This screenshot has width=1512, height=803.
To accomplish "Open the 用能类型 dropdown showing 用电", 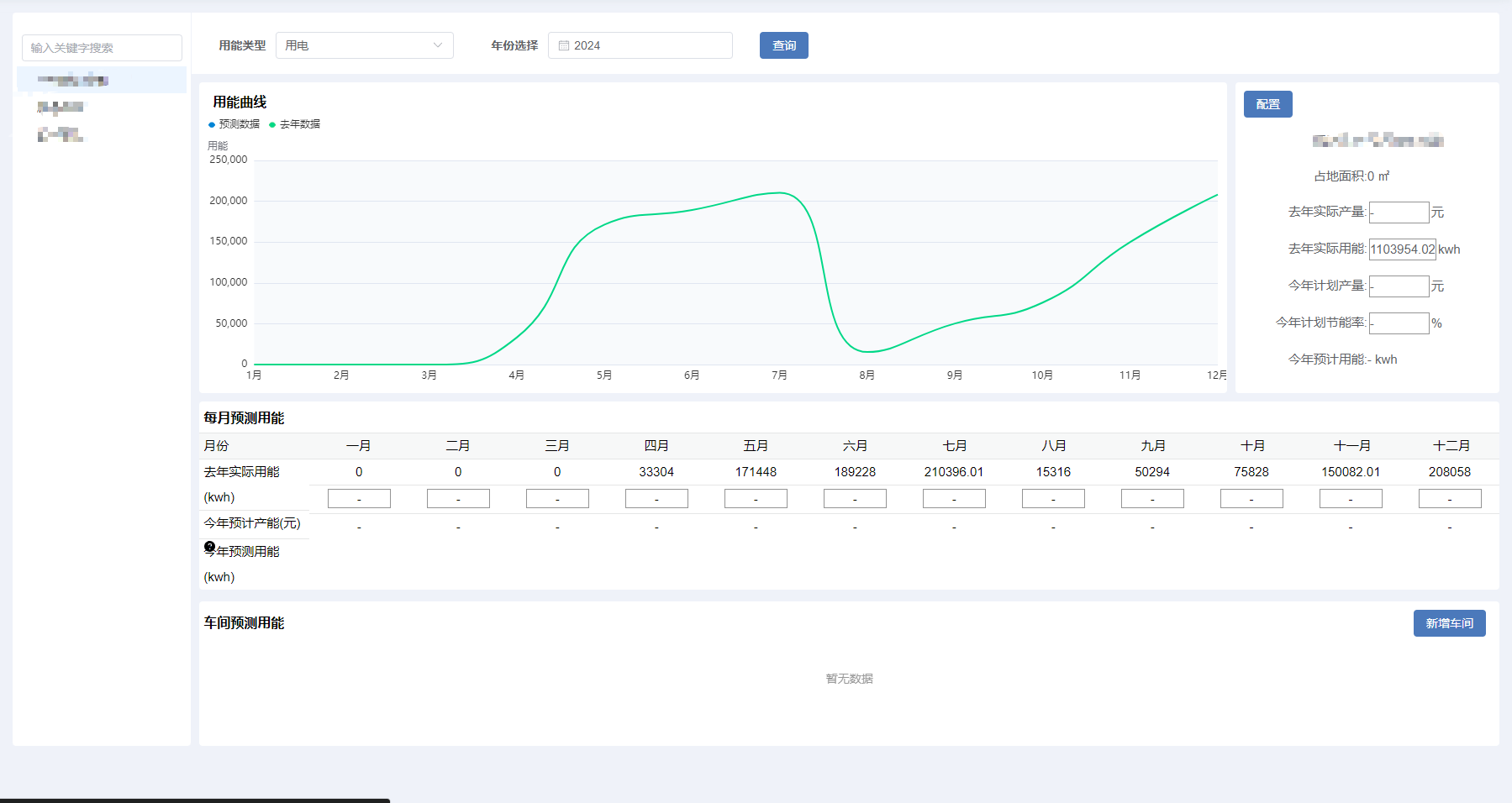I will tap(365, 45).
